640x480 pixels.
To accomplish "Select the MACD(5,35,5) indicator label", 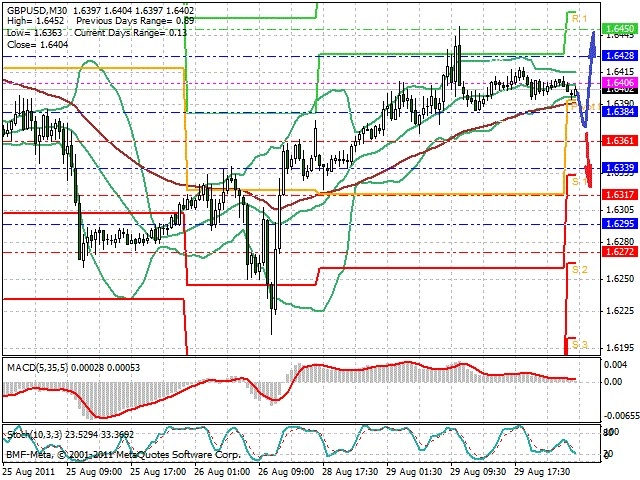I will pos(38,368).
